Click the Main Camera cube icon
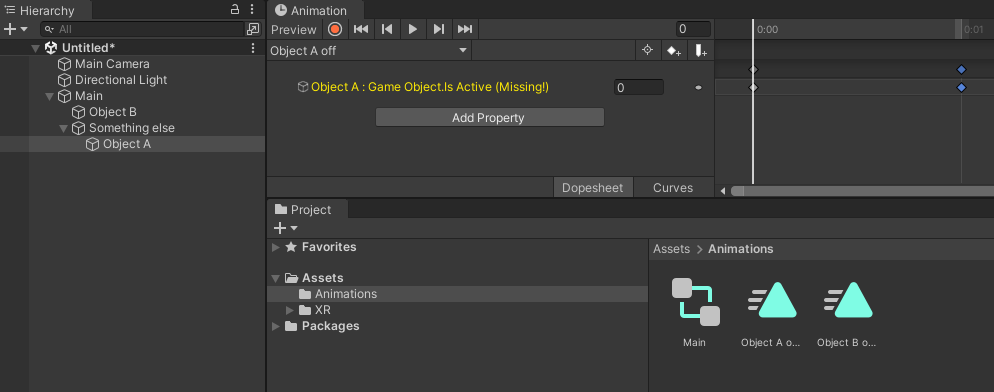 [x=65, y=64]
